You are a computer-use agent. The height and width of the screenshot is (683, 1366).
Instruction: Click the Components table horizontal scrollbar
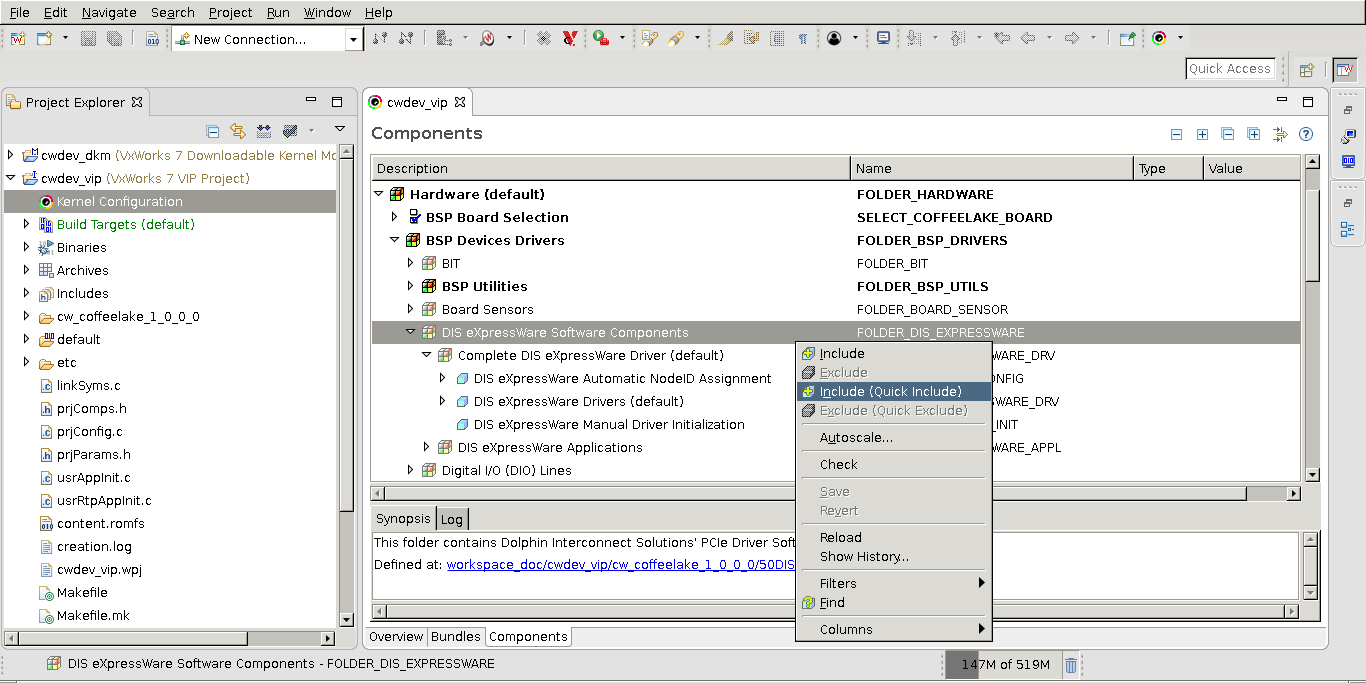836,493
